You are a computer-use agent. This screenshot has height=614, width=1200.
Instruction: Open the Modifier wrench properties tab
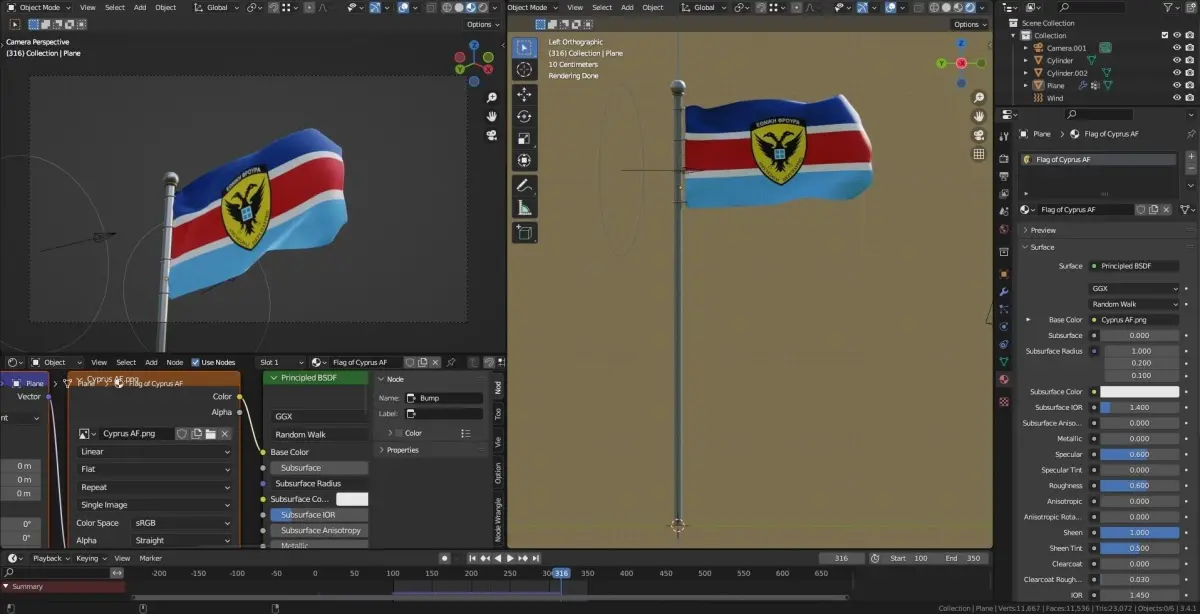tap(1004, 291)
